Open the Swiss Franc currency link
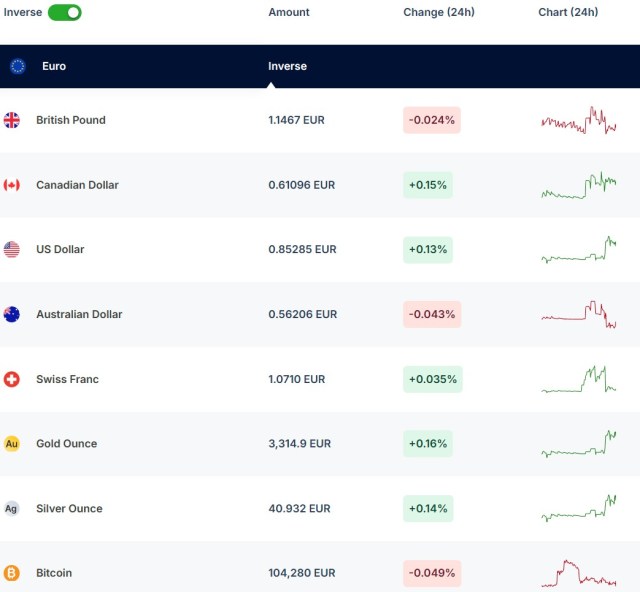 pyautogui.click(x=67, y=379)
